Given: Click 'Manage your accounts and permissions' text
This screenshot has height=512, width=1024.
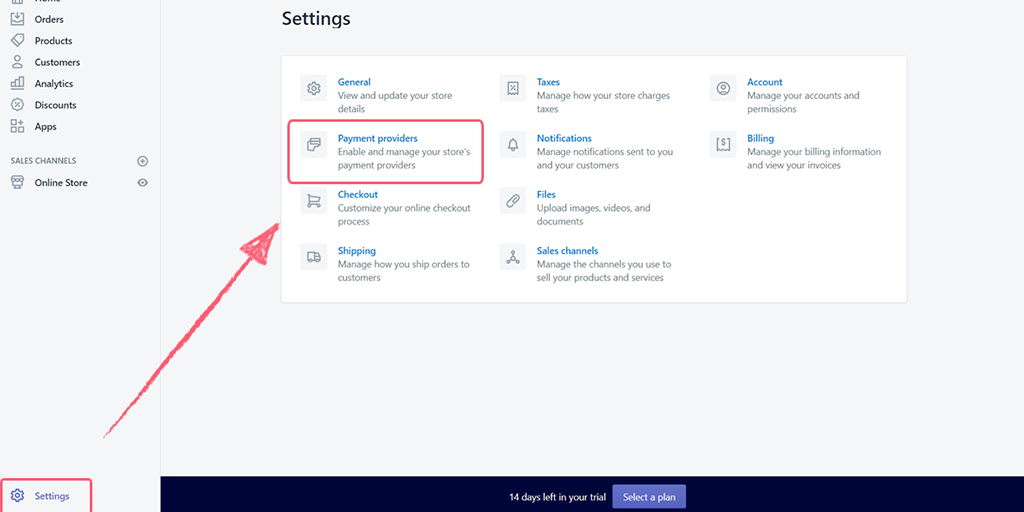Looking at the screenshot, I should click(803, 103).
